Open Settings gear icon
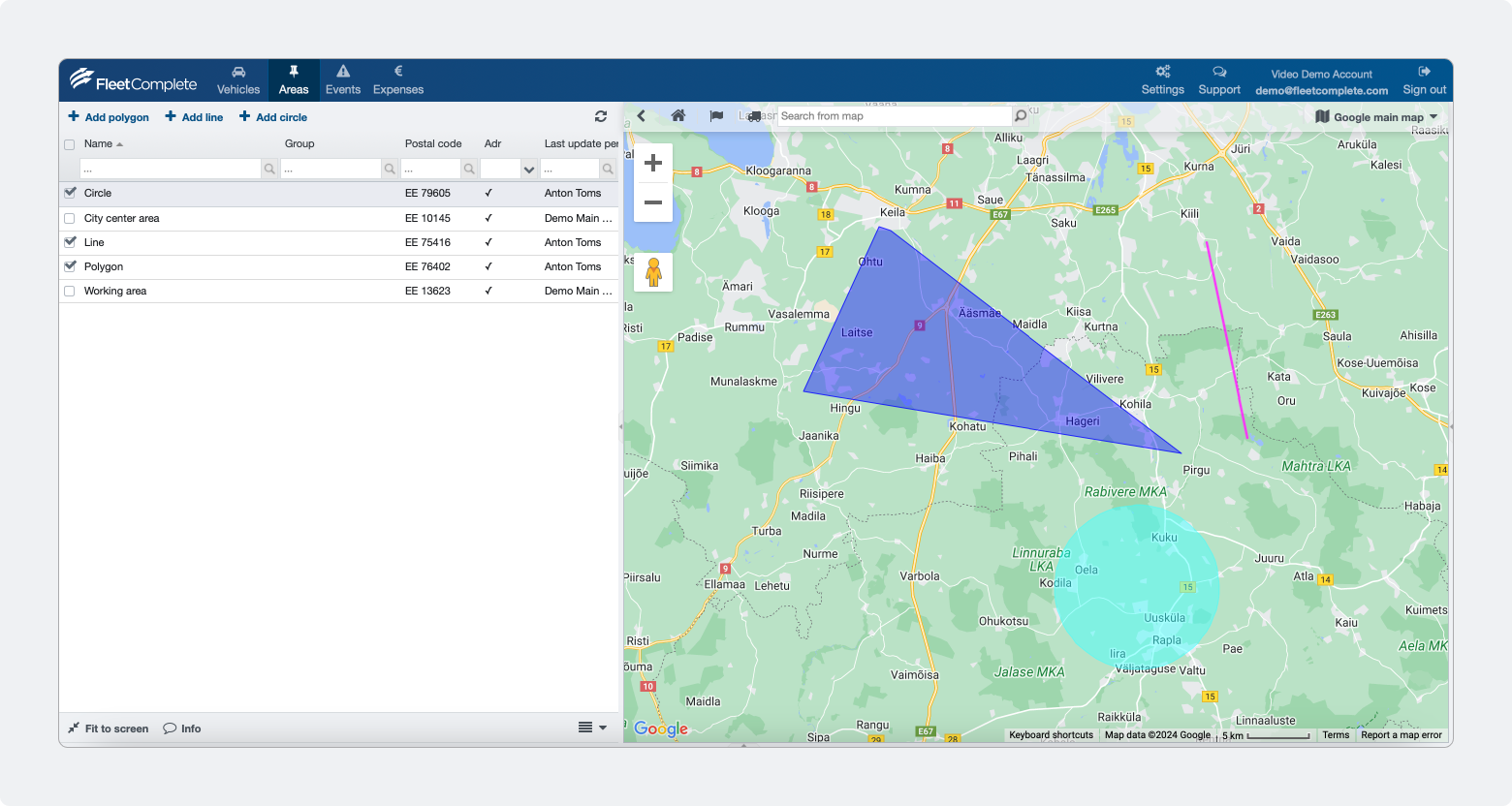This screenshot has height=806, width=1512. pos(1163,72)
